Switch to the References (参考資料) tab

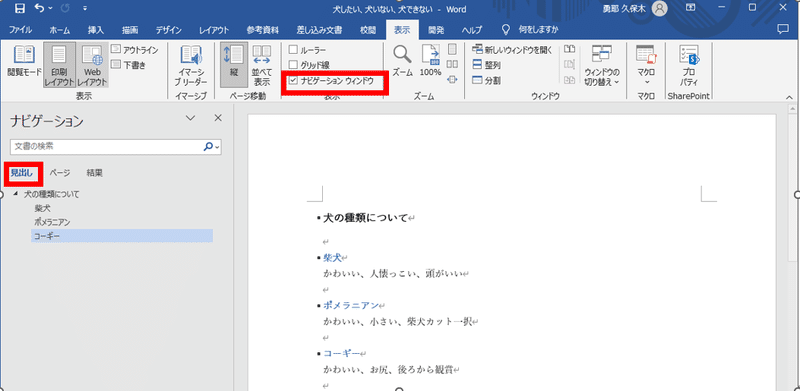point(263,30)
